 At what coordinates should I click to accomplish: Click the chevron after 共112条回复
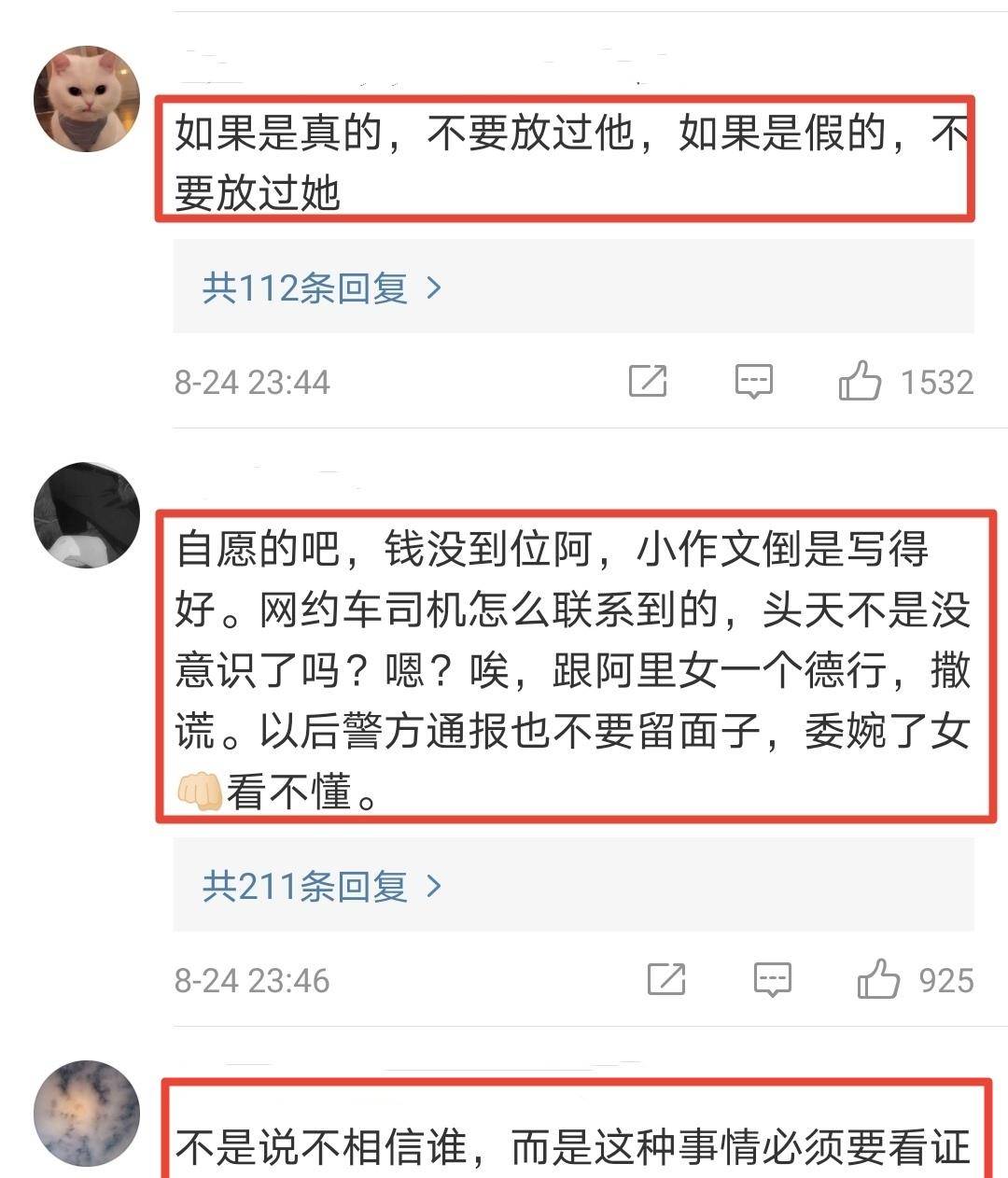point(433,287)
